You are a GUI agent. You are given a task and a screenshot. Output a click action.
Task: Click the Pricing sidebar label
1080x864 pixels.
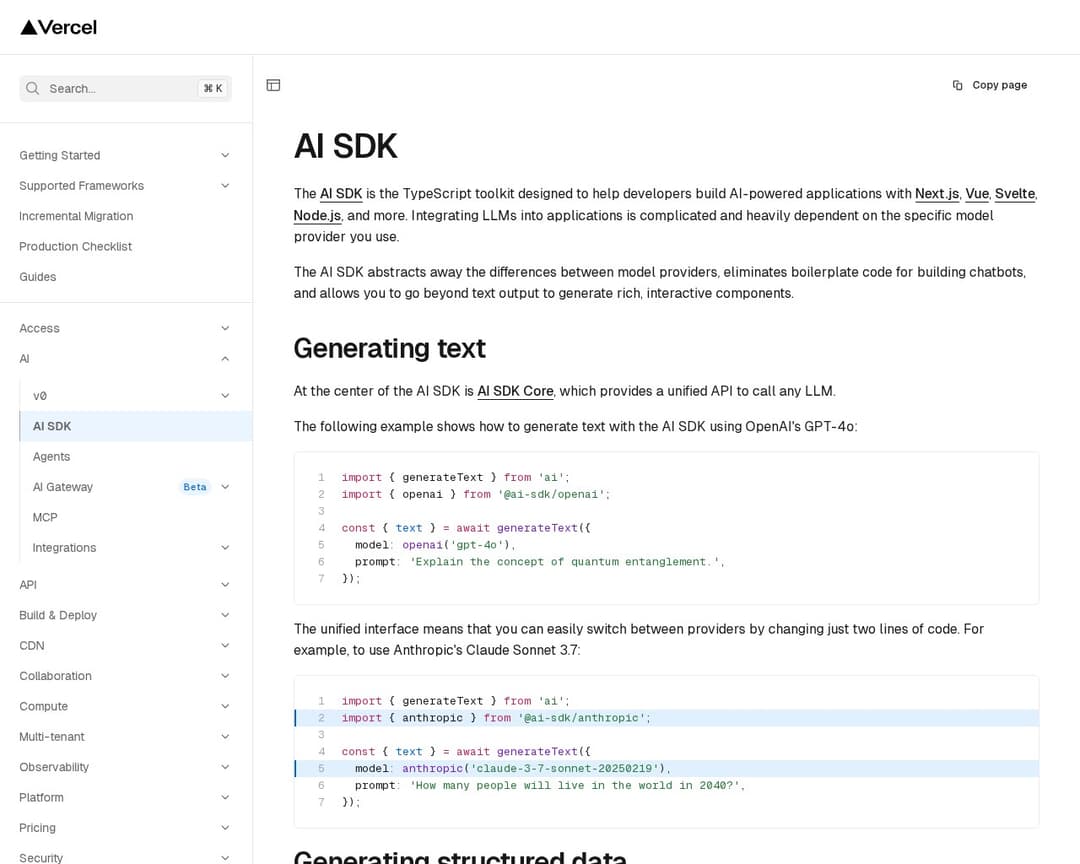pos(37,827)
